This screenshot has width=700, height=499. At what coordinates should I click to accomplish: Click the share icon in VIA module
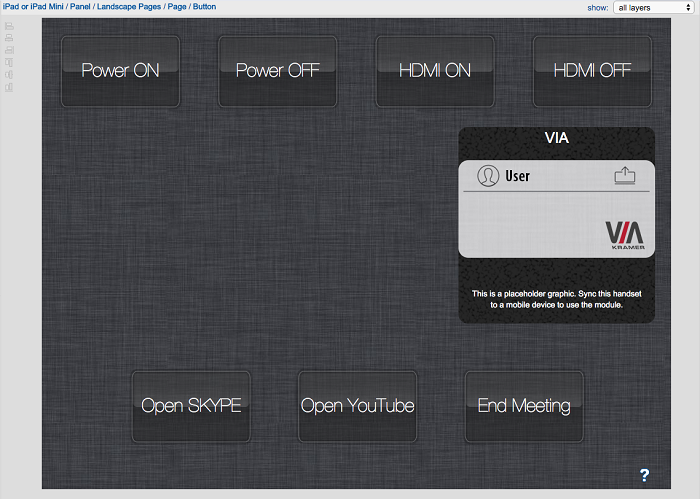tap(625, 175)
